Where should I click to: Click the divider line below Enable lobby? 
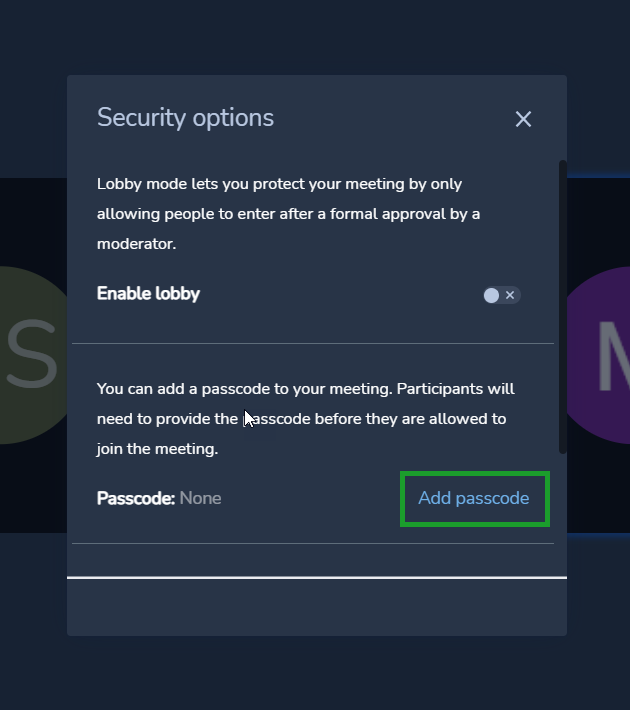313,343
